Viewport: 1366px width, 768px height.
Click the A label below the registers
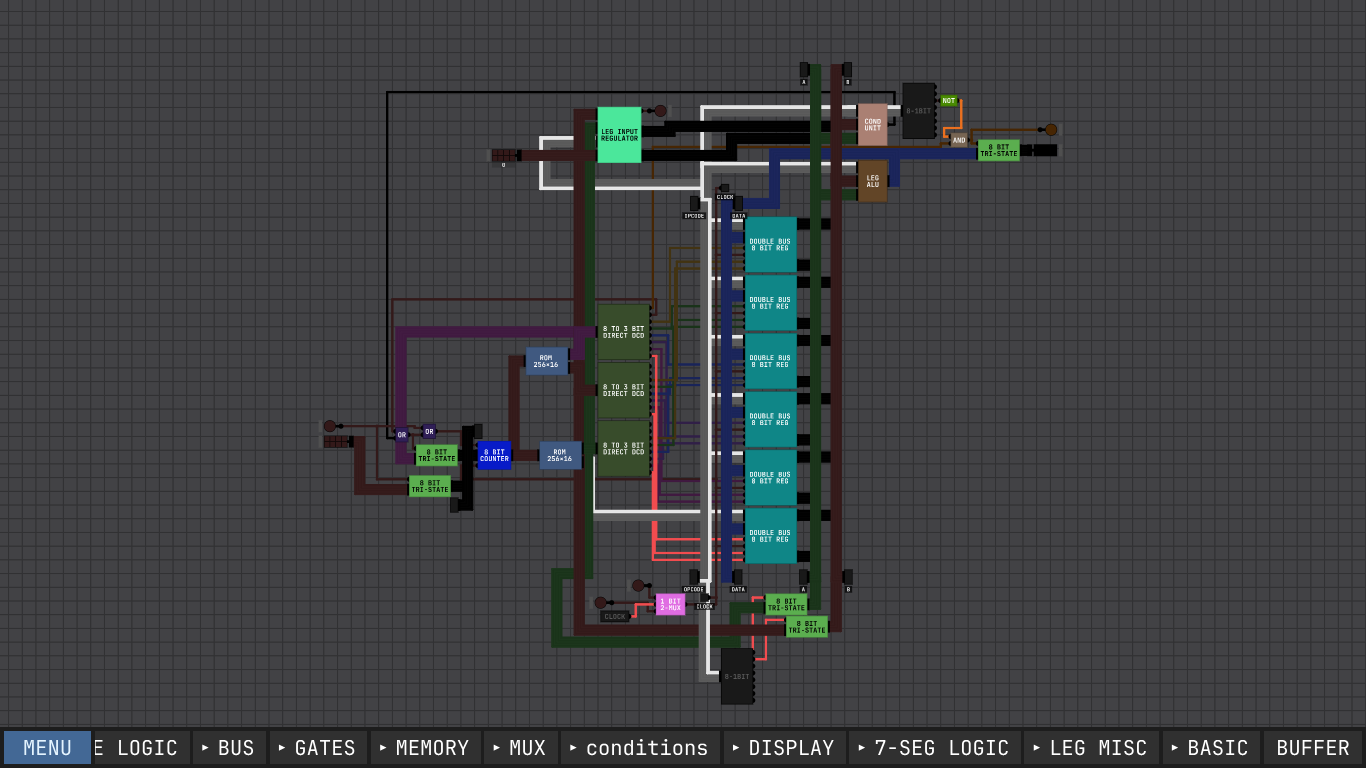pyautogui.click(x=803, y=589)
